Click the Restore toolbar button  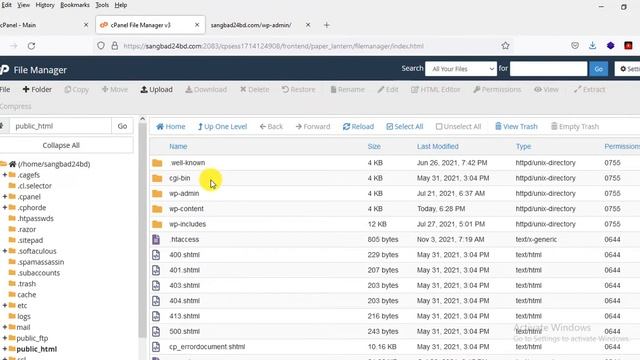(298, 89)
